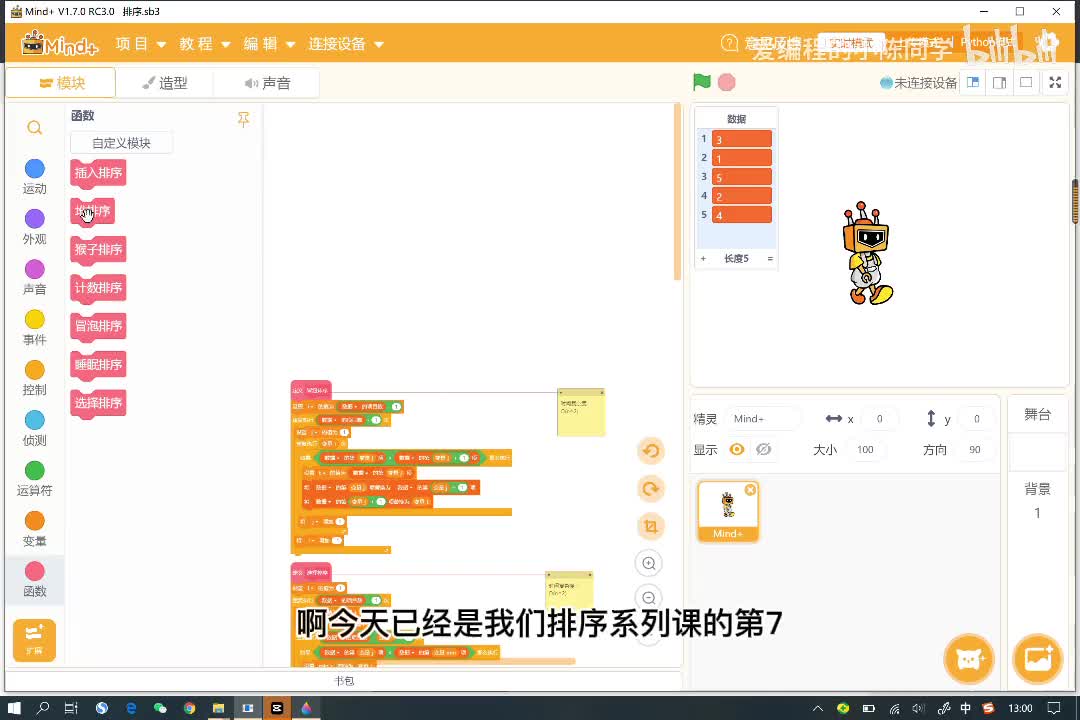The height and width of the screenshot is (720, 1080).
Task: Open the 连接设备 connect device menu
Action: pyautogui.click(x=346, y=44)
